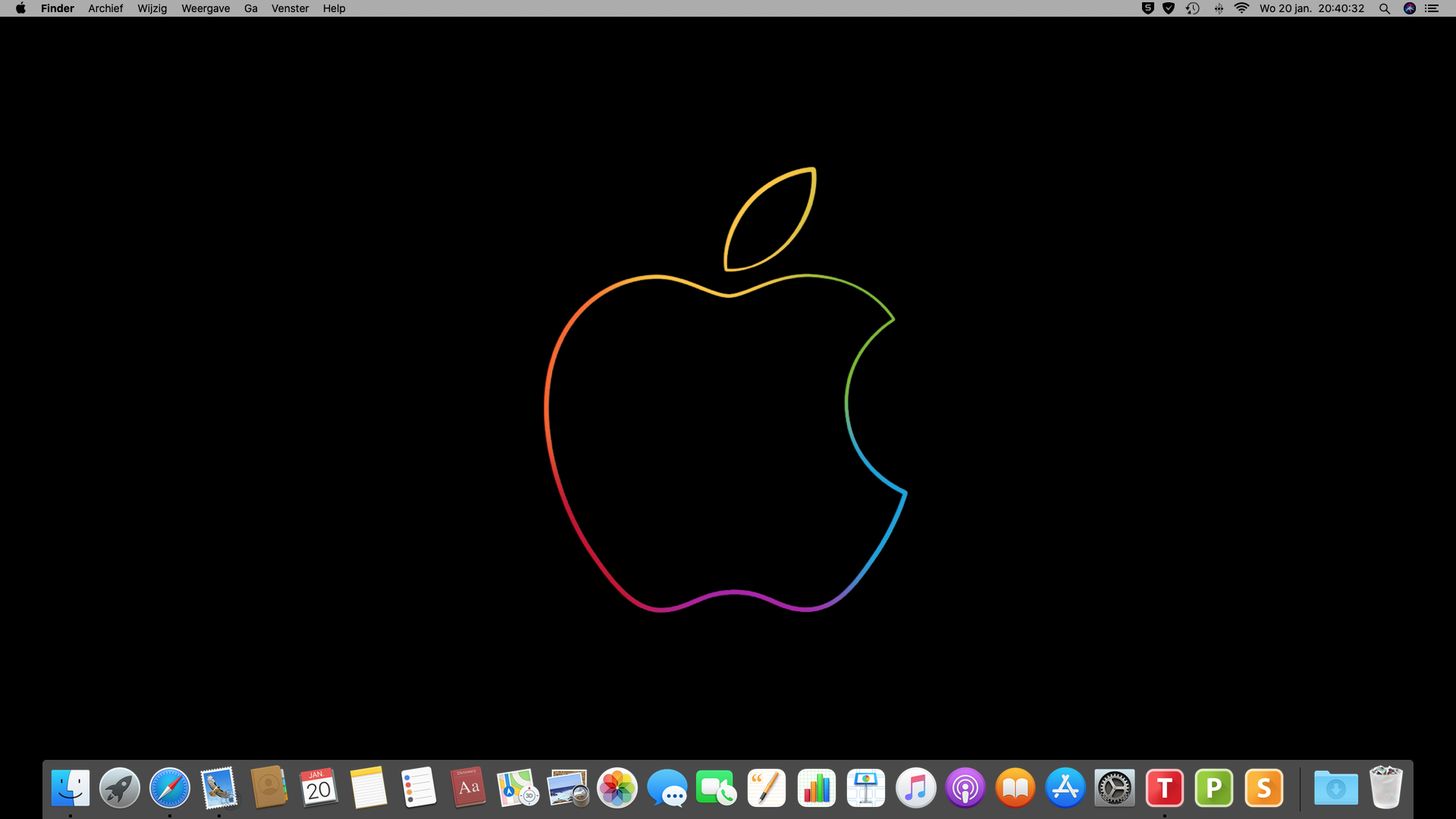
Task: Open the Music app
Action: tap(916, 788)
